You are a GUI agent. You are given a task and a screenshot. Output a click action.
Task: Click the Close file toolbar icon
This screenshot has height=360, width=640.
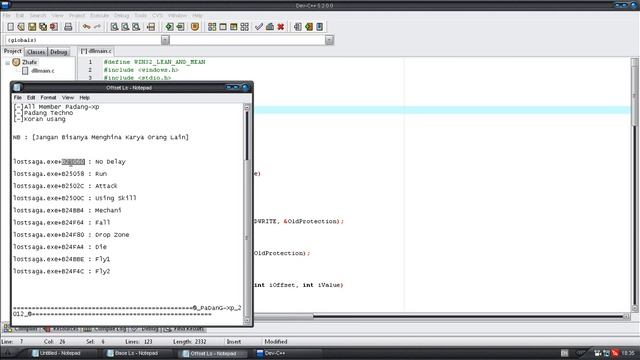[x=53, y=27]
